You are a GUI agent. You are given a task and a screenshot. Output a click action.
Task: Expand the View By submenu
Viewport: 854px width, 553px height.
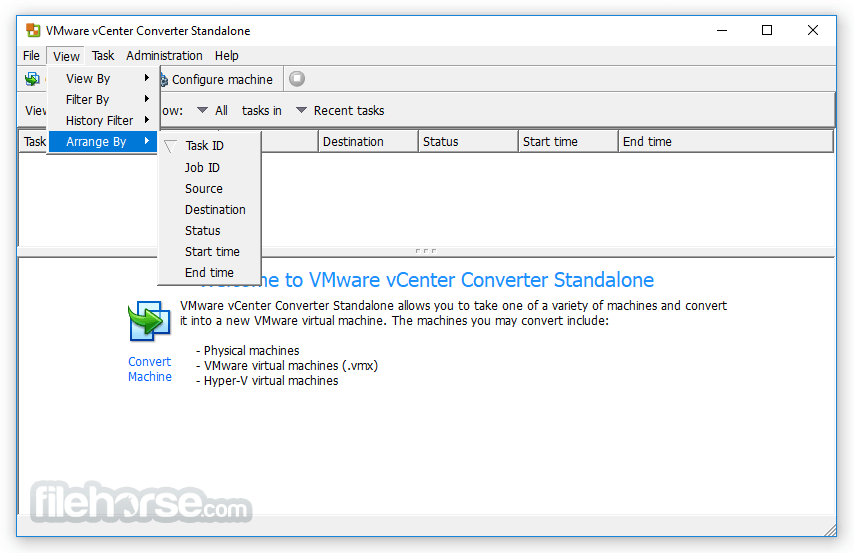click(103, 78)
